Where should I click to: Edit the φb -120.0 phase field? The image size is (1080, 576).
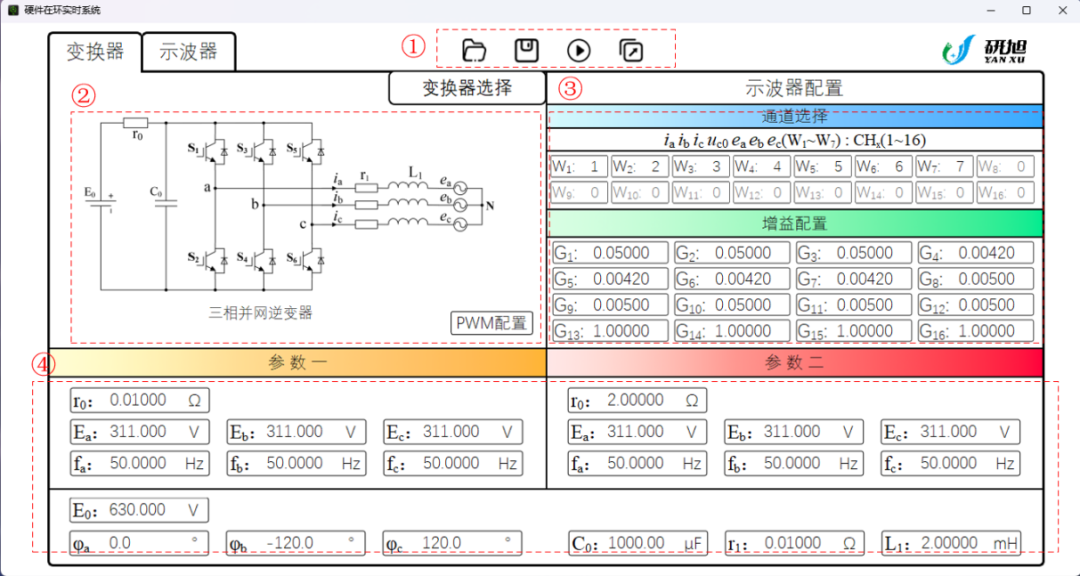(297, 543)
